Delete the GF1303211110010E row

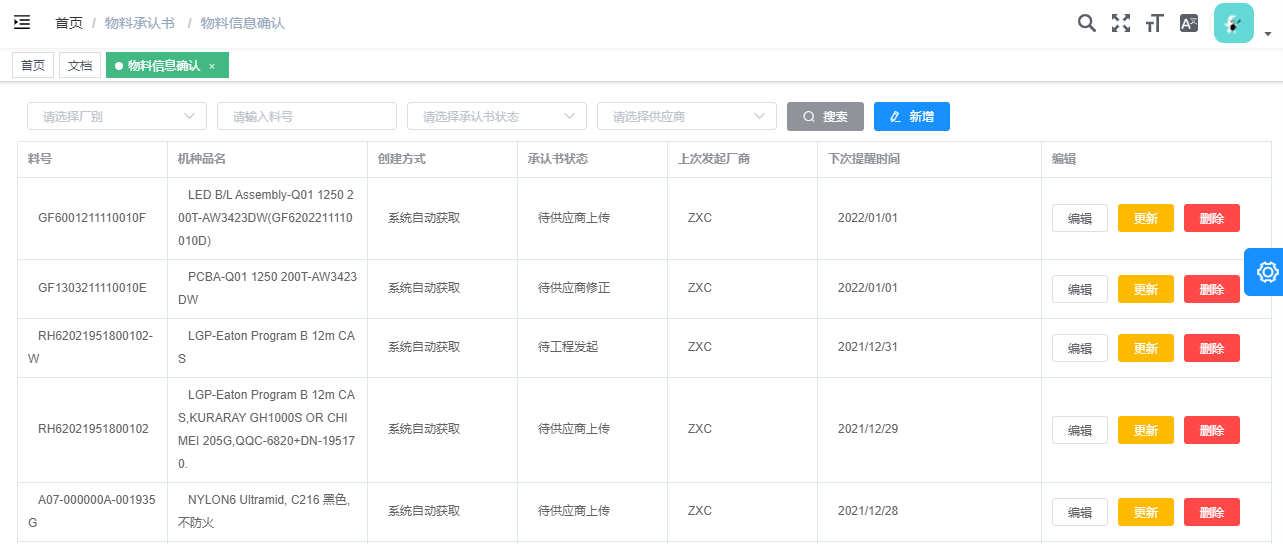pos(1211,289)
